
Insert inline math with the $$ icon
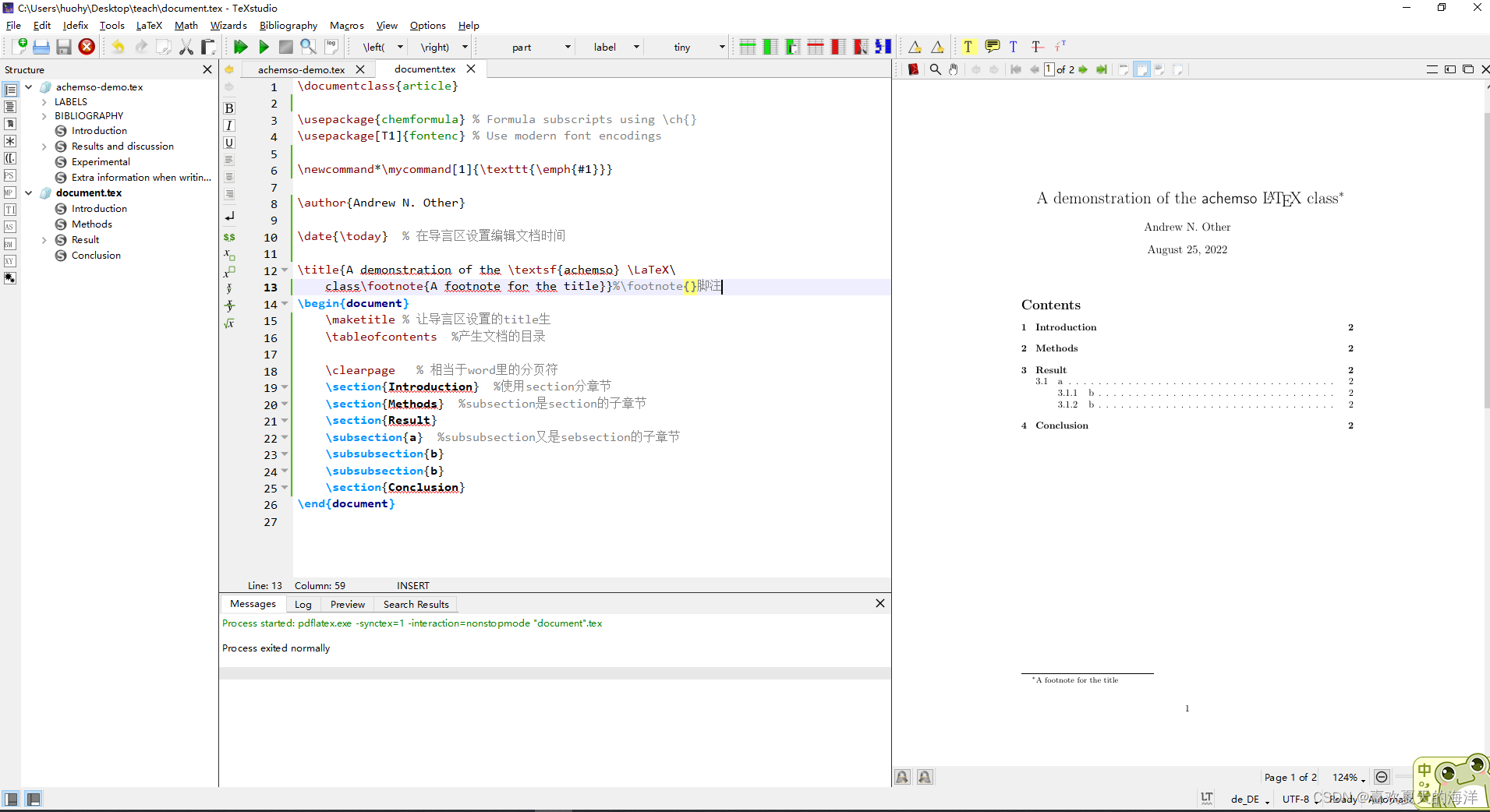click(x=229, y=237)
